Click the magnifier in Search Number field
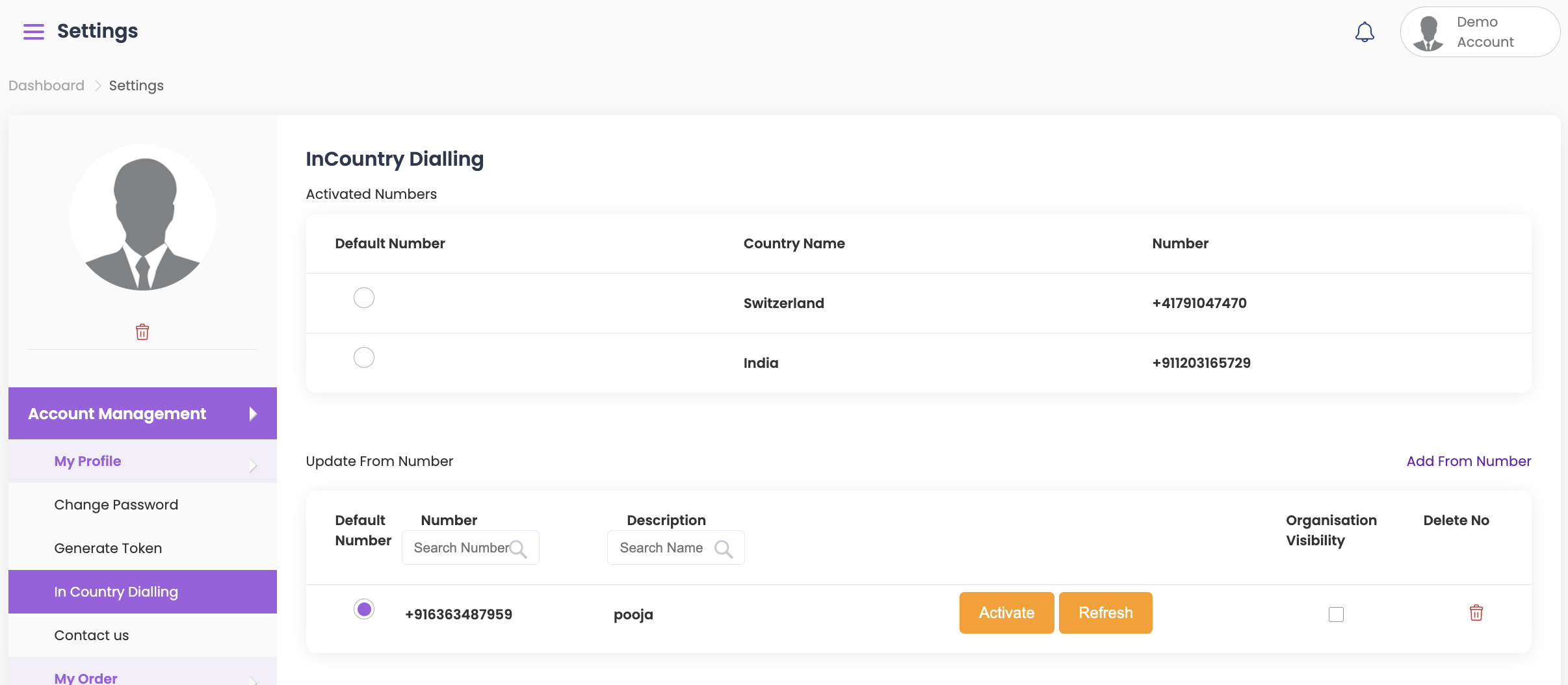 (518, 549)
